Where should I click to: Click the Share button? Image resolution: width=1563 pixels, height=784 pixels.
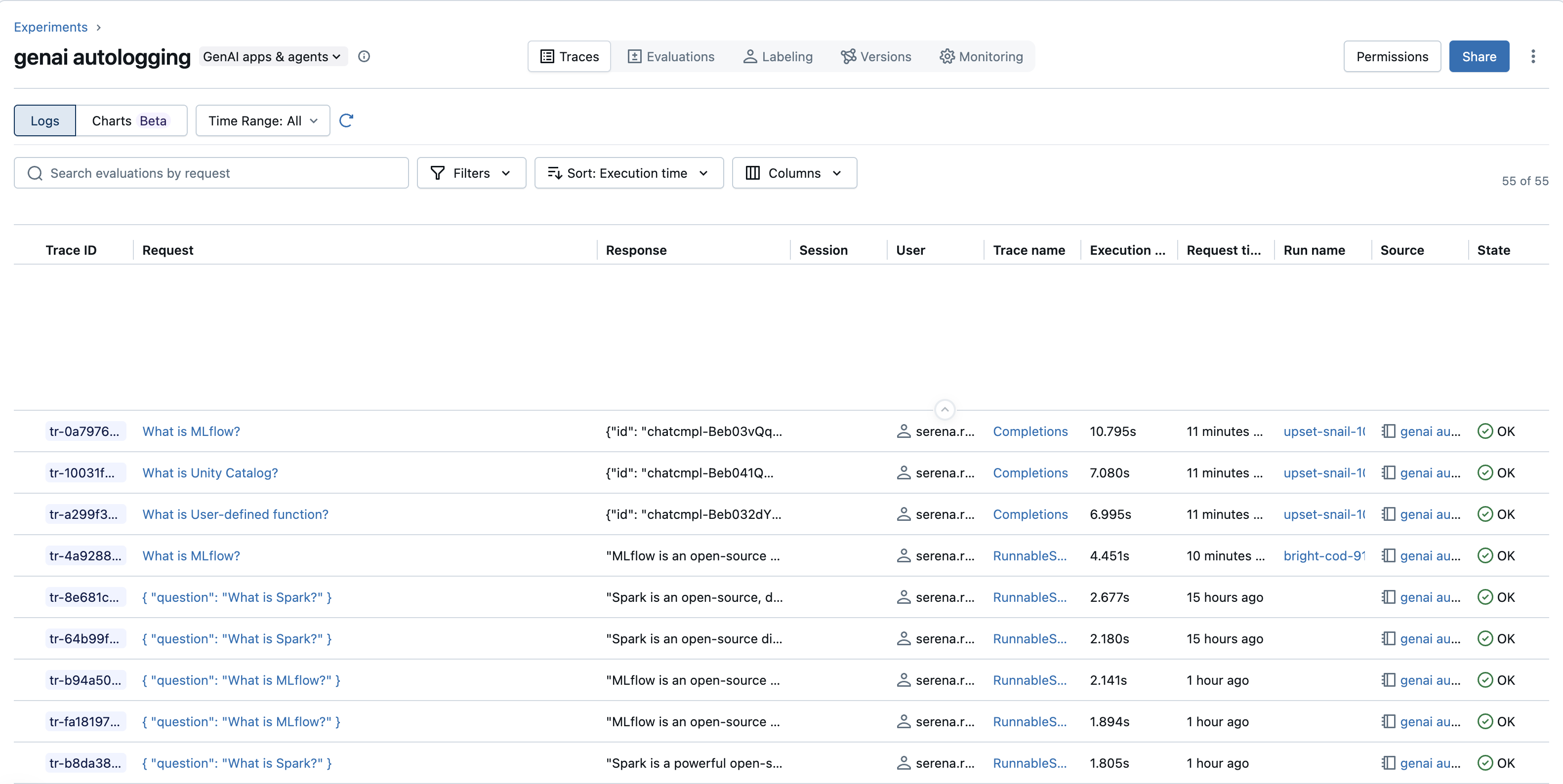[1479, 56]
